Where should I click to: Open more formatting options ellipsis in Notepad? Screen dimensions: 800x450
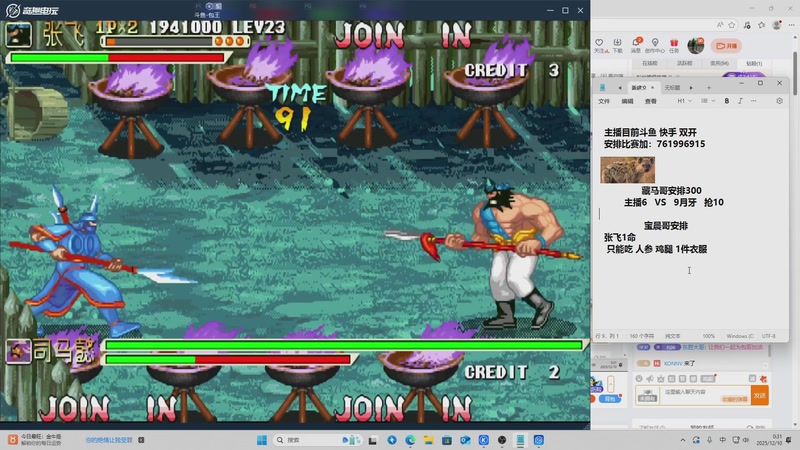pyautogui.click(x=754, y=101)
